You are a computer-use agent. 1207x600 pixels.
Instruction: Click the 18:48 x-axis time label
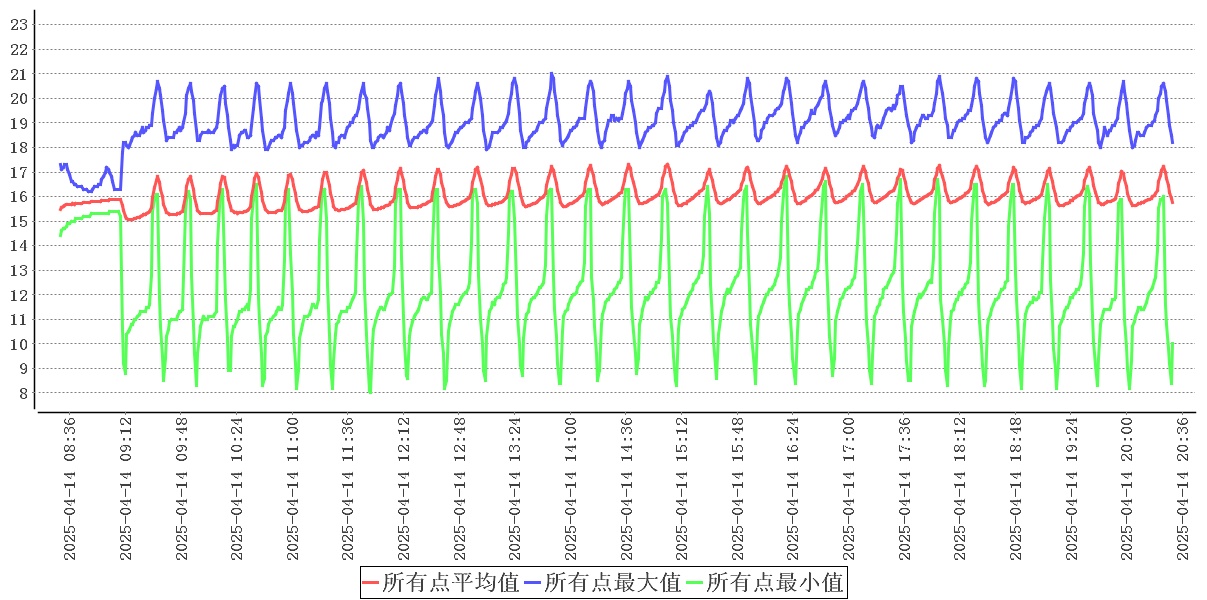1016,490
